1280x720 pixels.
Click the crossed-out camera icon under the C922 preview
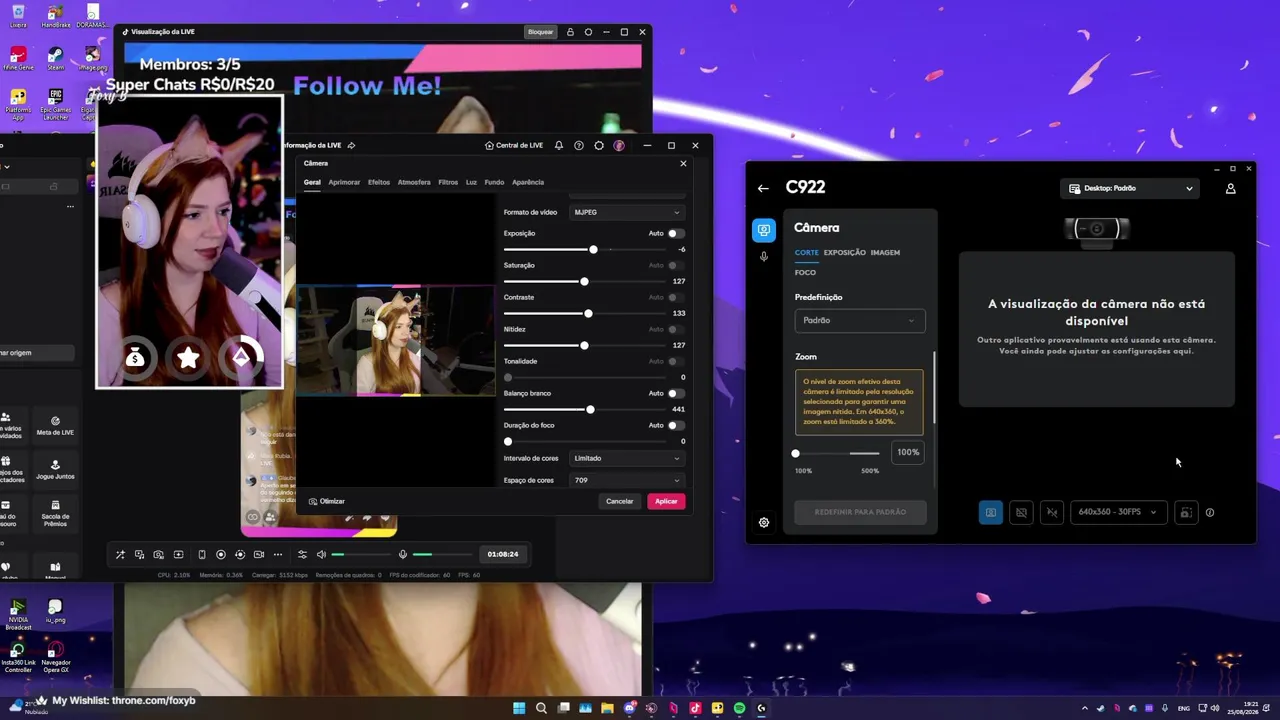(1052, 512)
